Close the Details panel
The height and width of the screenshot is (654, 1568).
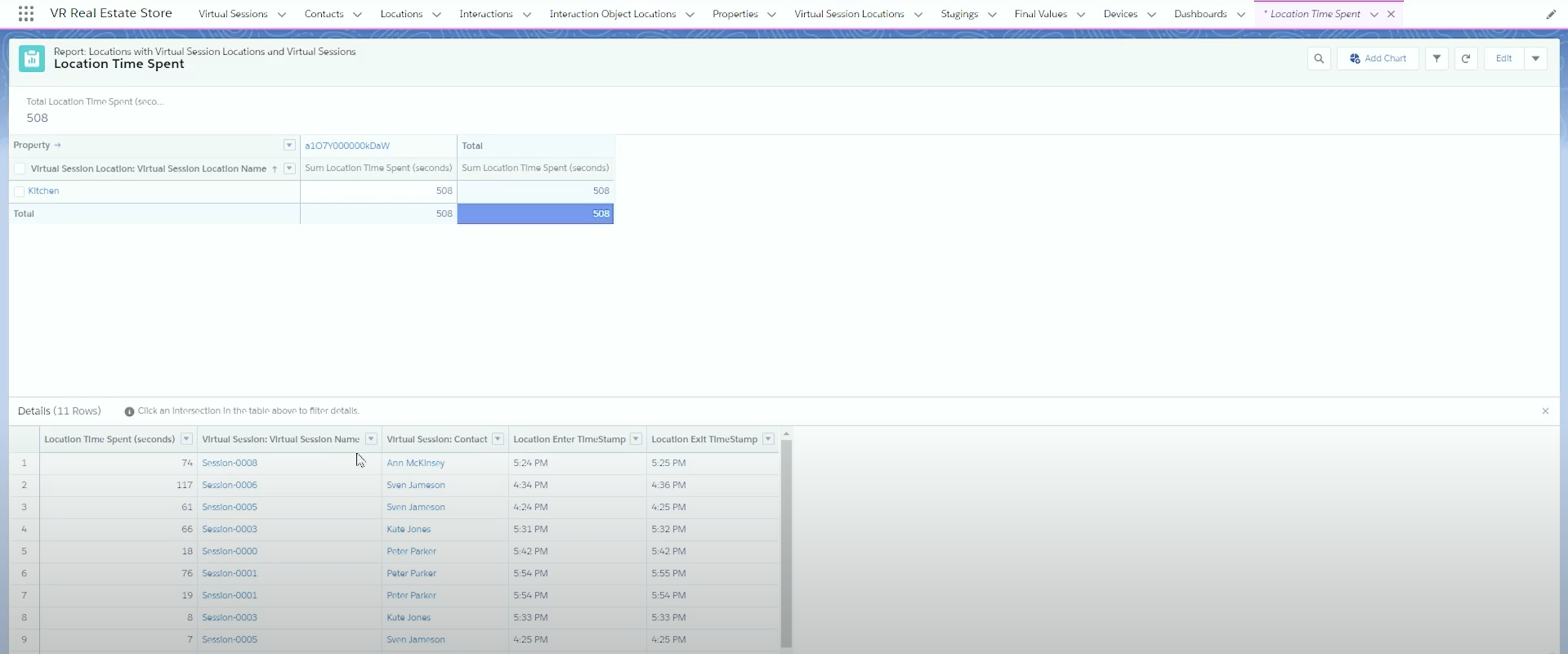[x=1545, y=411]
